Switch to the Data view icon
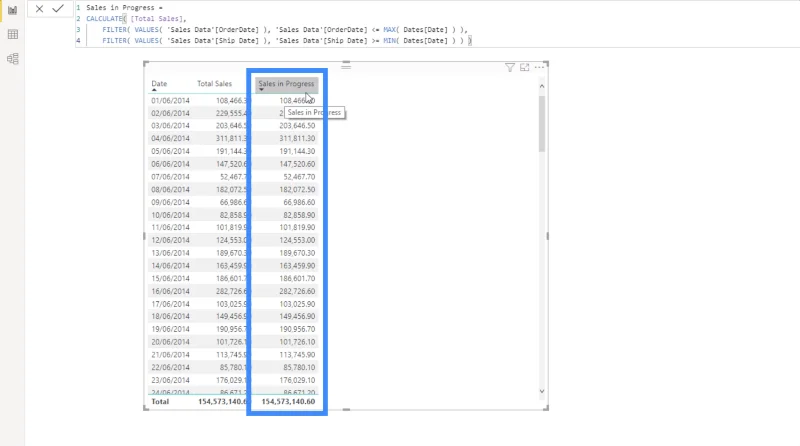The width and height of the screenshot is (800, 446). click(x=13, y=35)
